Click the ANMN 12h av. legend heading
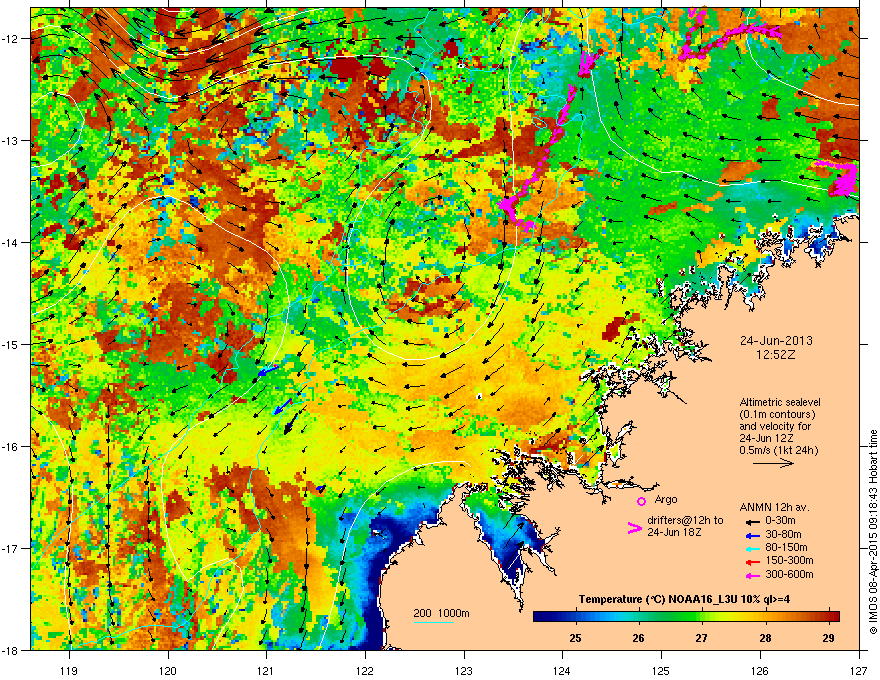 coord(772,506)
